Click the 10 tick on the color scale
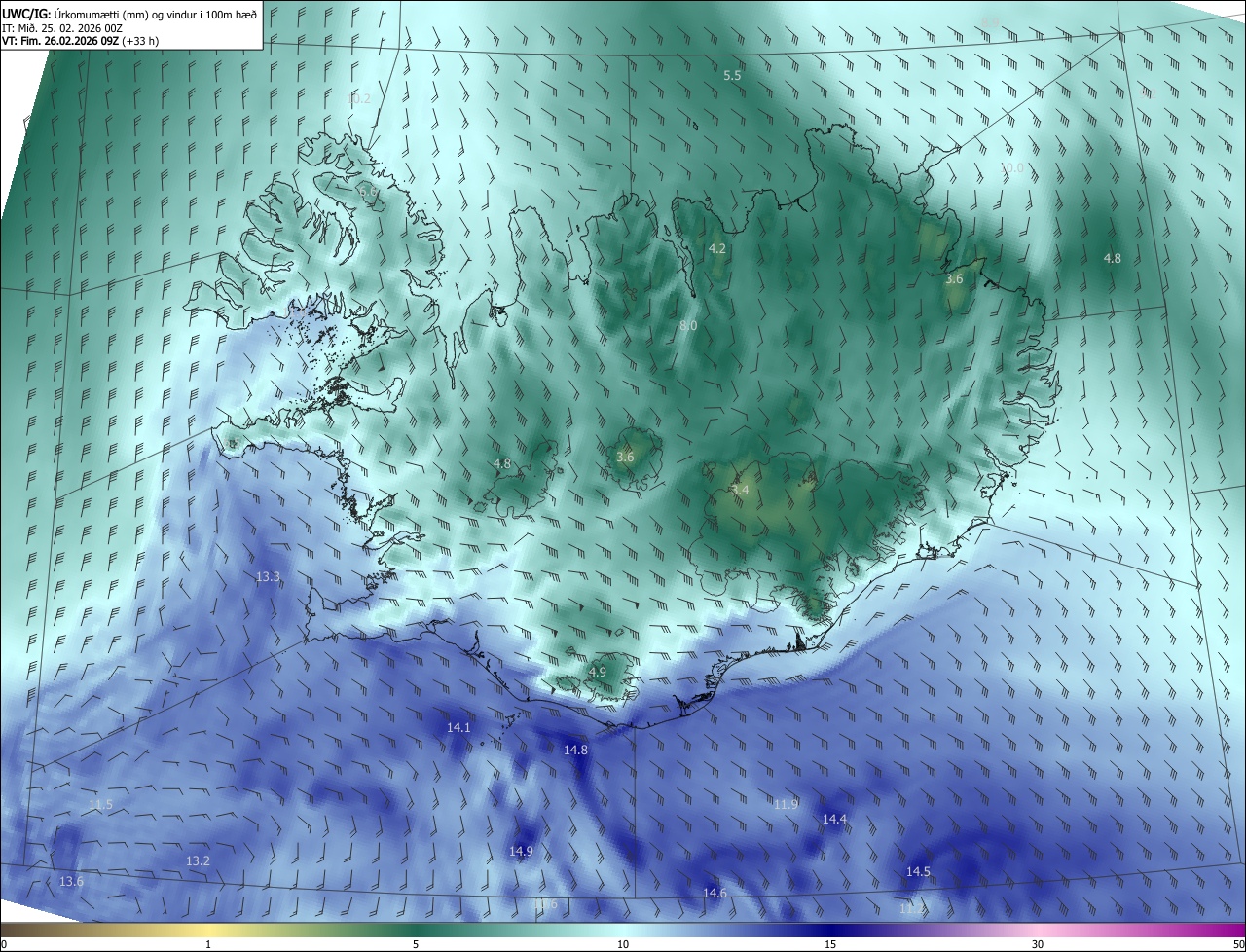Screen dimensions: 1246x952 (623, 944)
